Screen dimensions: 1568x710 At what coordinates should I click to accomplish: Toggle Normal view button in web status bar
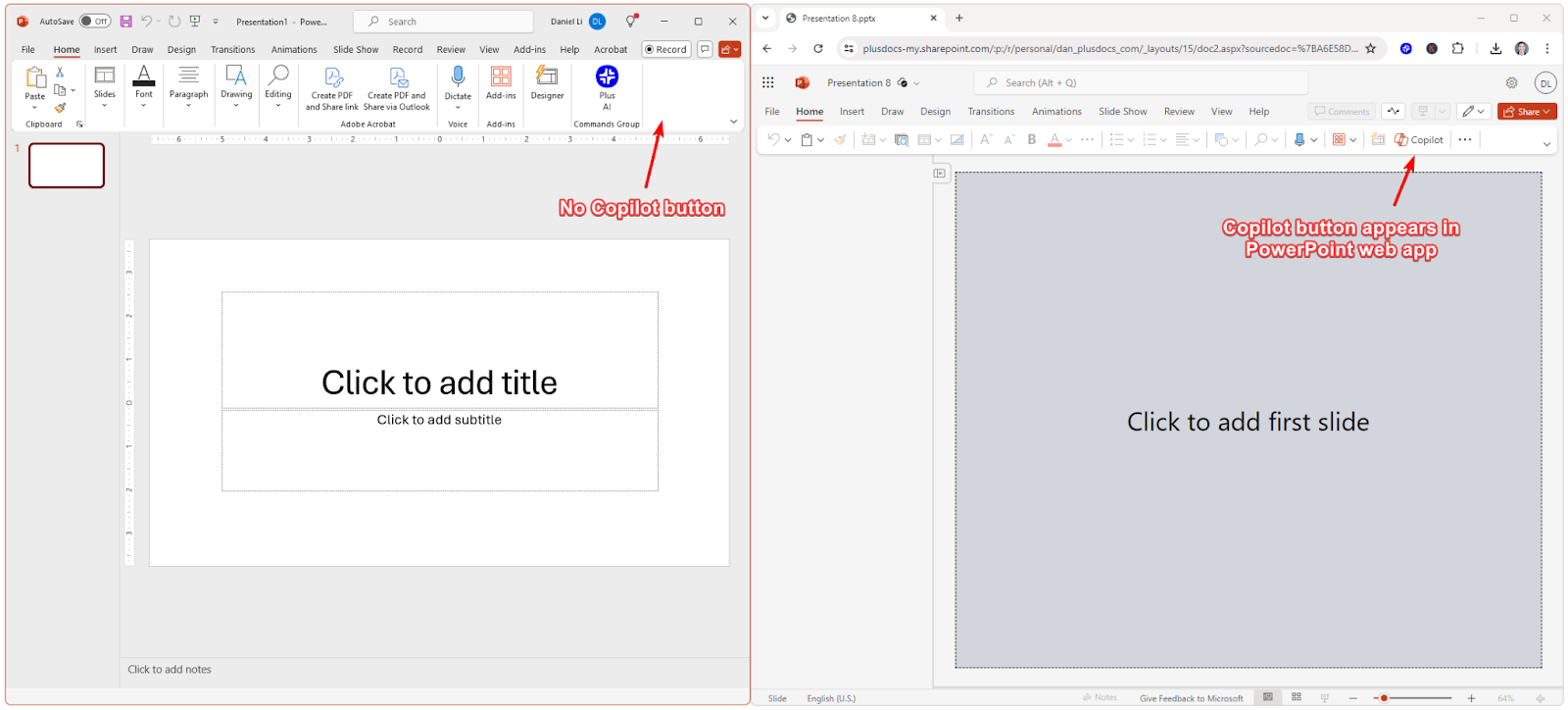[x=1268, y=697]
